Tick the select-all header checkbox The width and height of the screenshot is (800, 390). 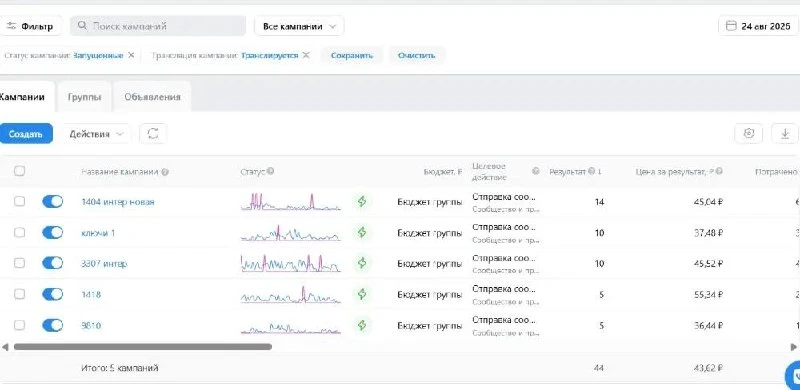coord(19,171)
